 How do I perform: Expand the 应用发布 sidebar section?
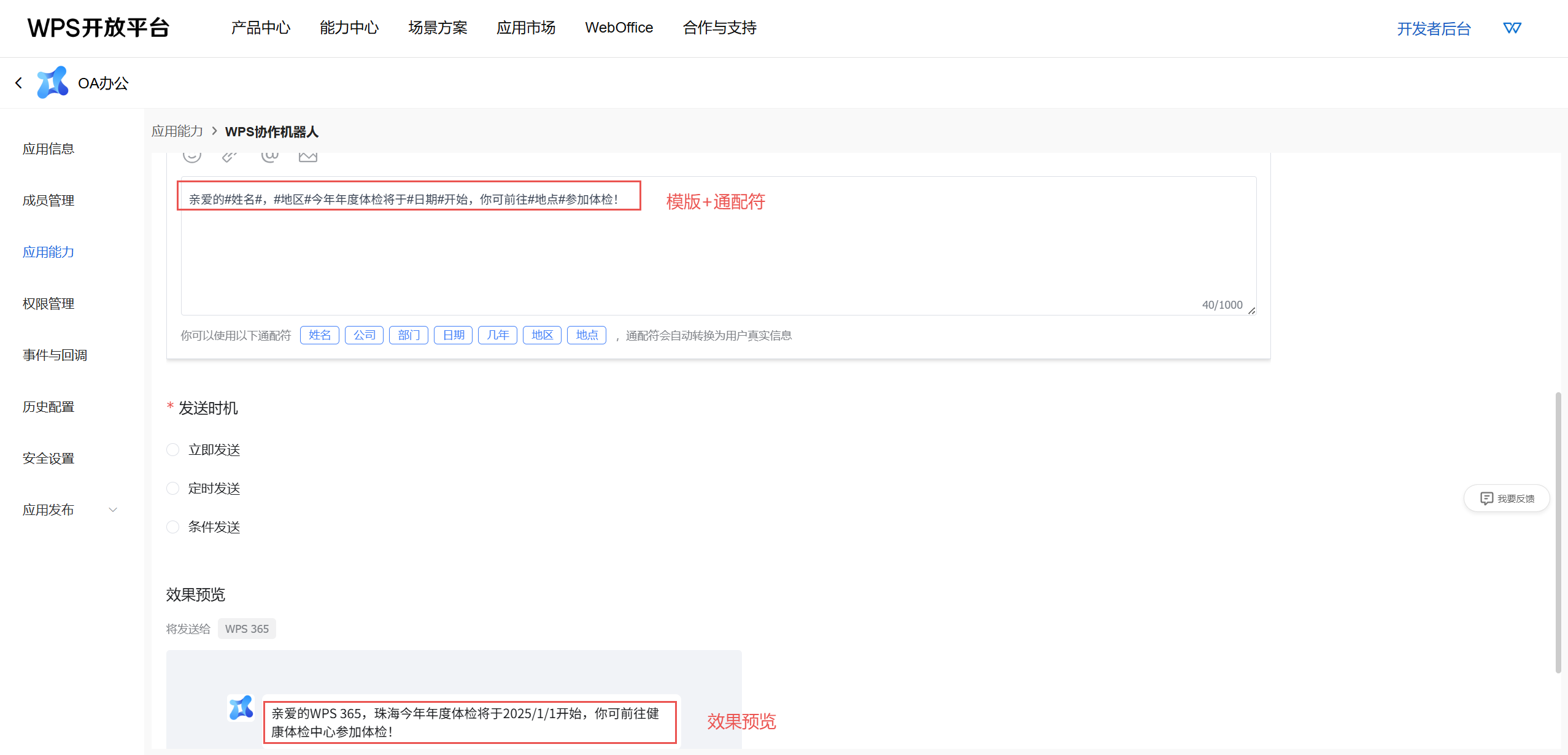click(x=113, y=510)
